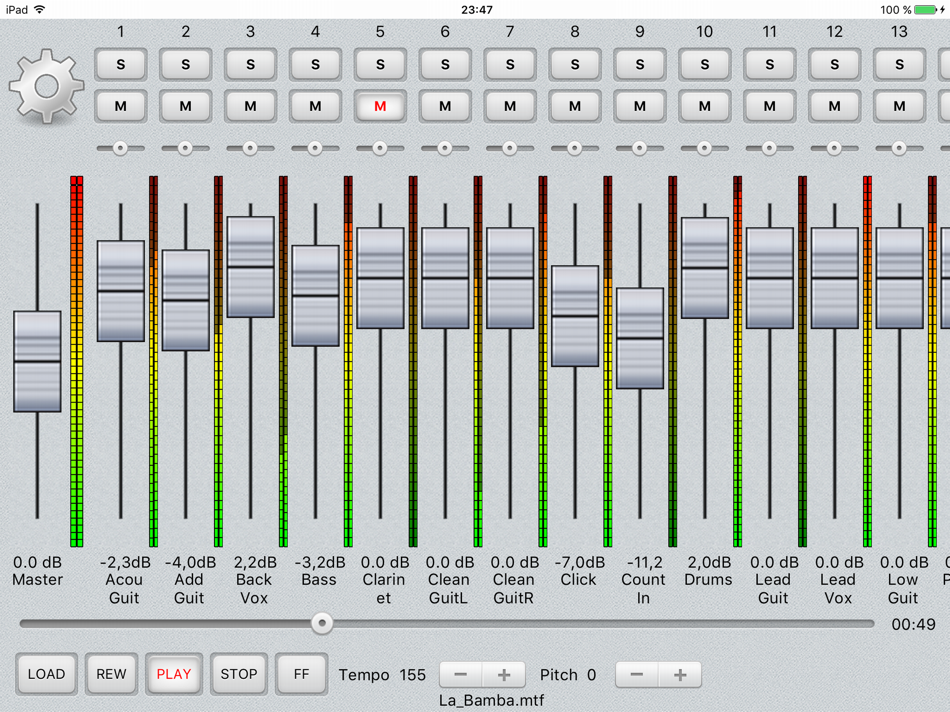The height and width of the screenshot is (712, 950).
Task: Unmute channel 5 Clarinet
Action: [380, 106]
